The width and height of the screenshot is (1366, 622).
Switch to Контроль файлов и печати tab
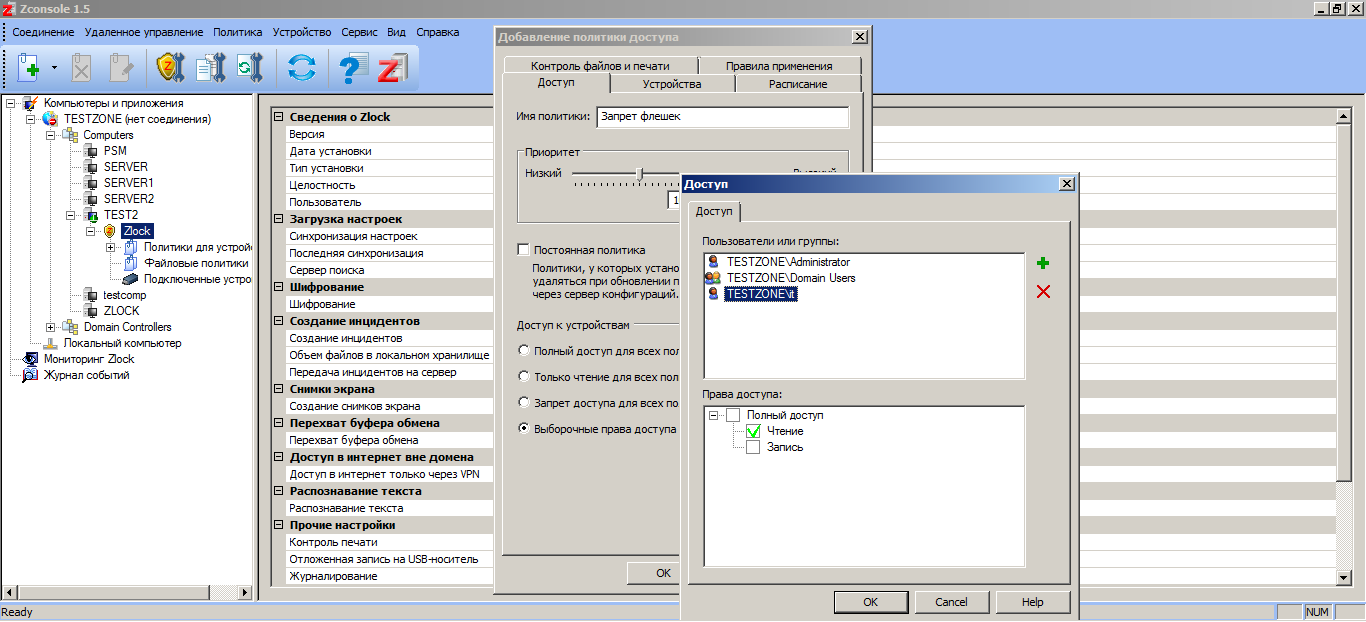coord(600,66)
